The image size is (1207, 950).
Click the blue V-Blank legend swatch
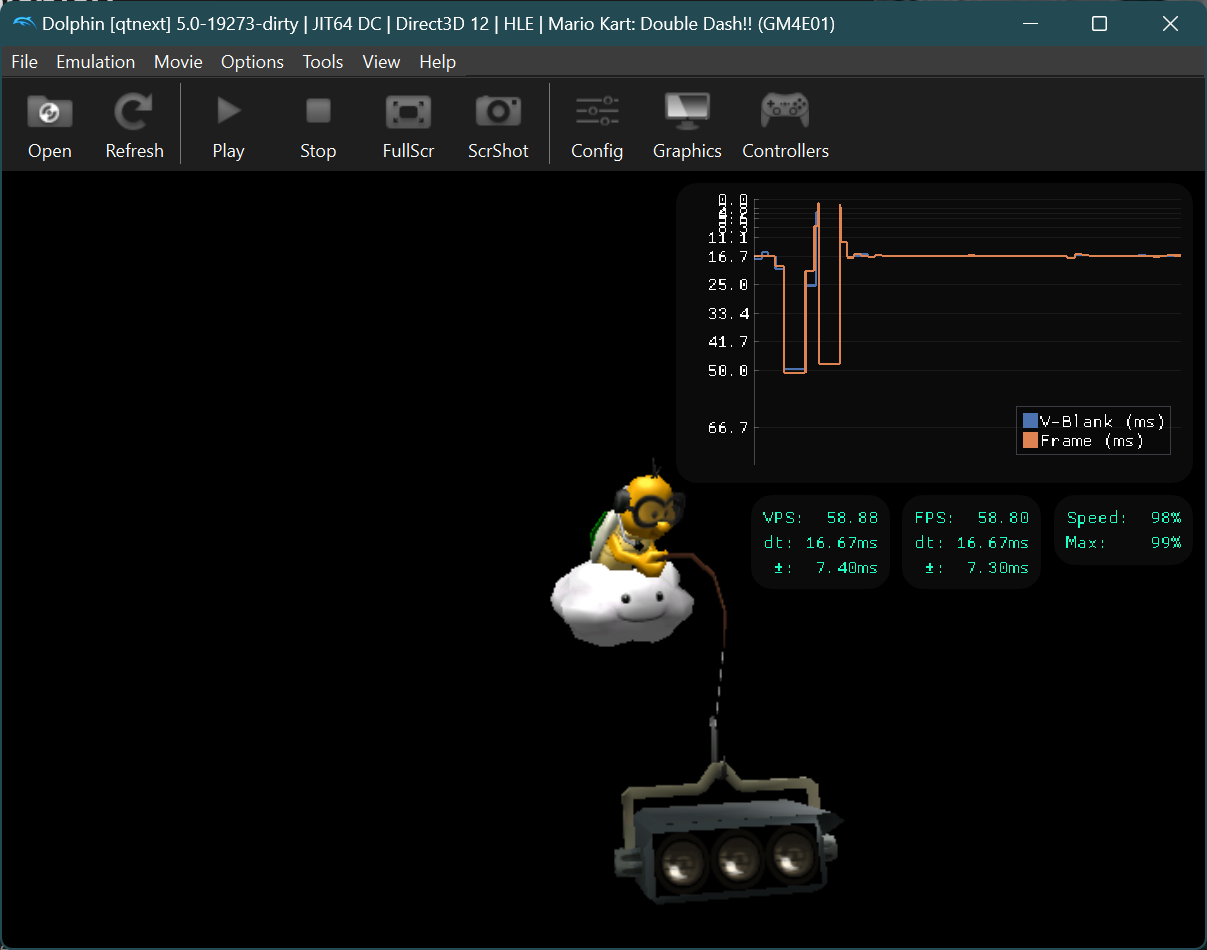click(x=1030, y=421)
